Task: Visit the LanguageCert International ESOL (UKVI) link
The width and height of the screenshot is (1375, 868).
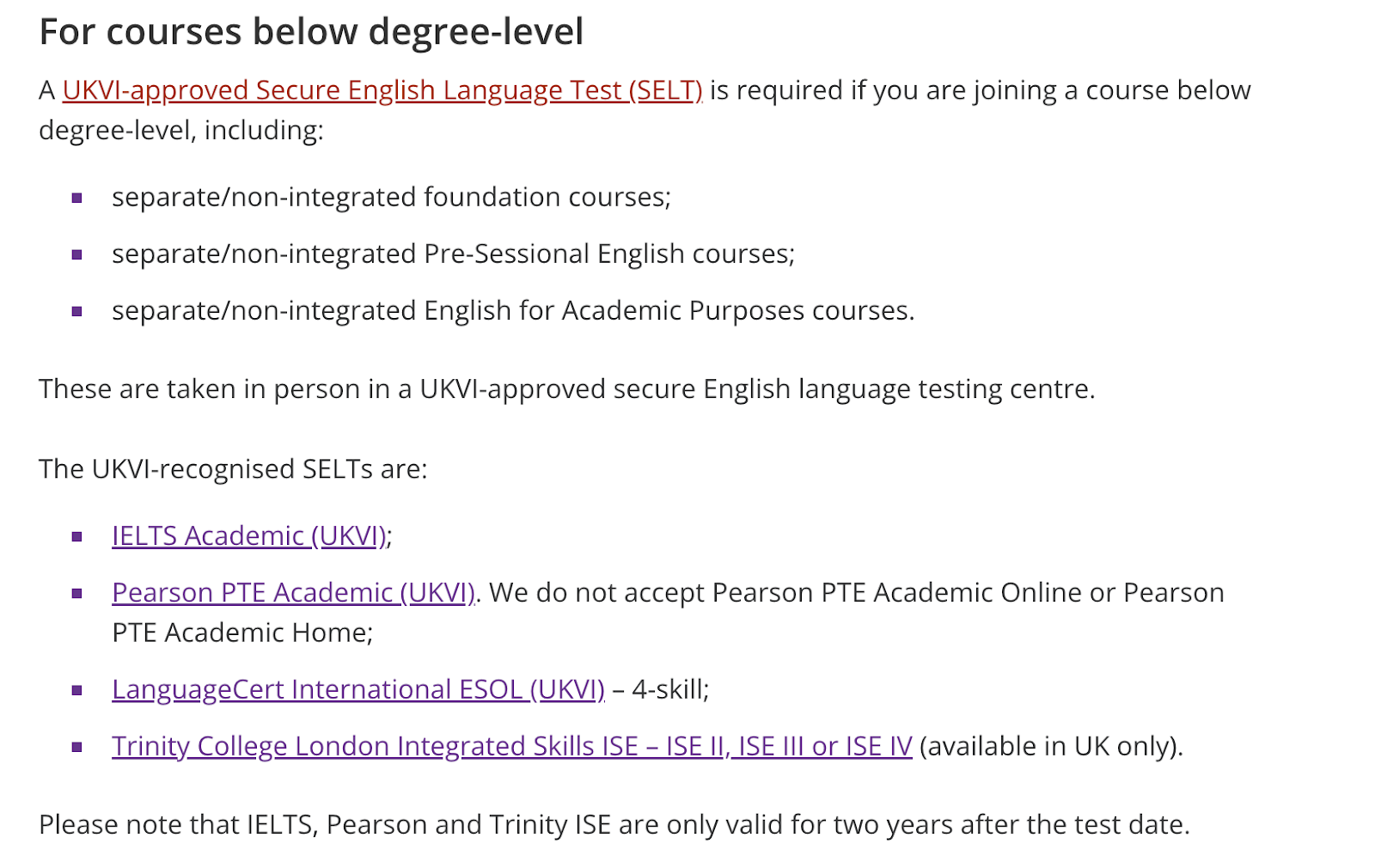Action: coord(358,689)
